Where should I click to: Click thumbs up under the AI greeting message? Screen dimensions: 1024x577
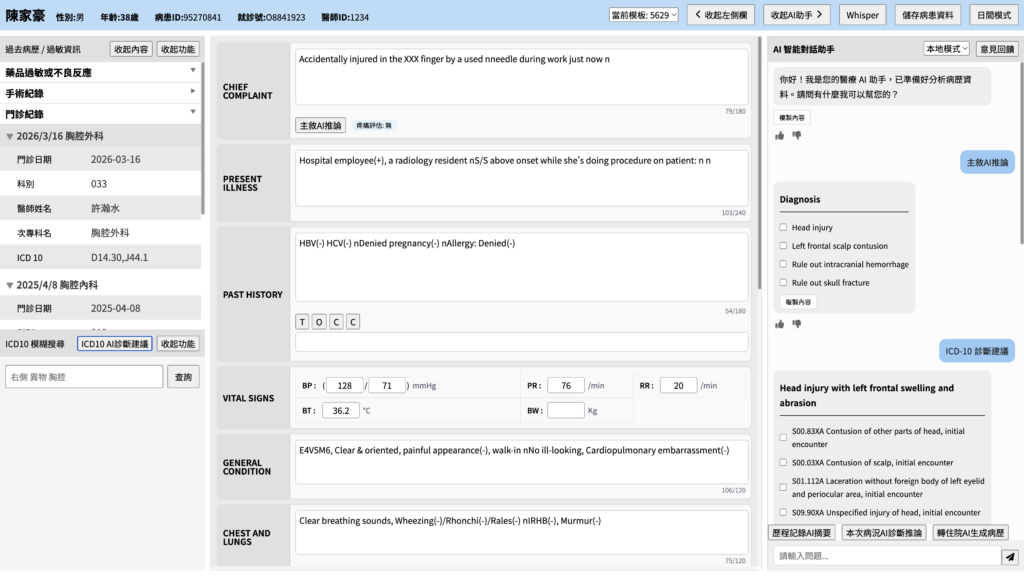[779, 136]
